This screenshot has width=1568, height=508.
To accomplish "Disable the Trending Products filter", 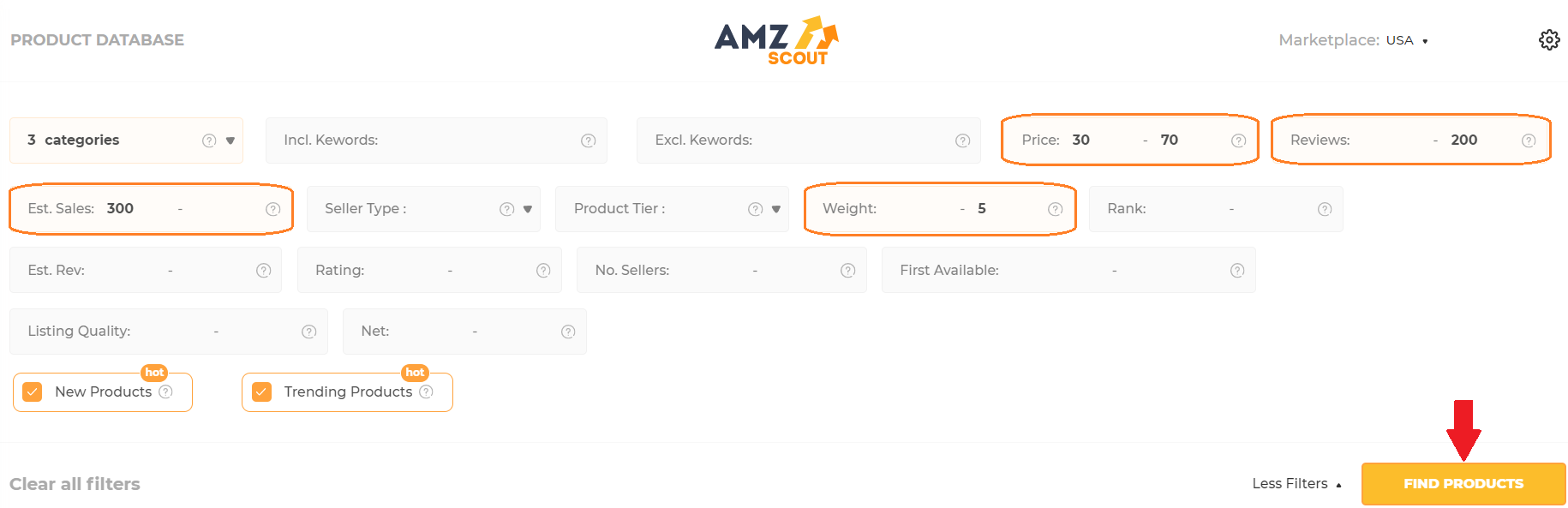I will [x=261, y=391].
